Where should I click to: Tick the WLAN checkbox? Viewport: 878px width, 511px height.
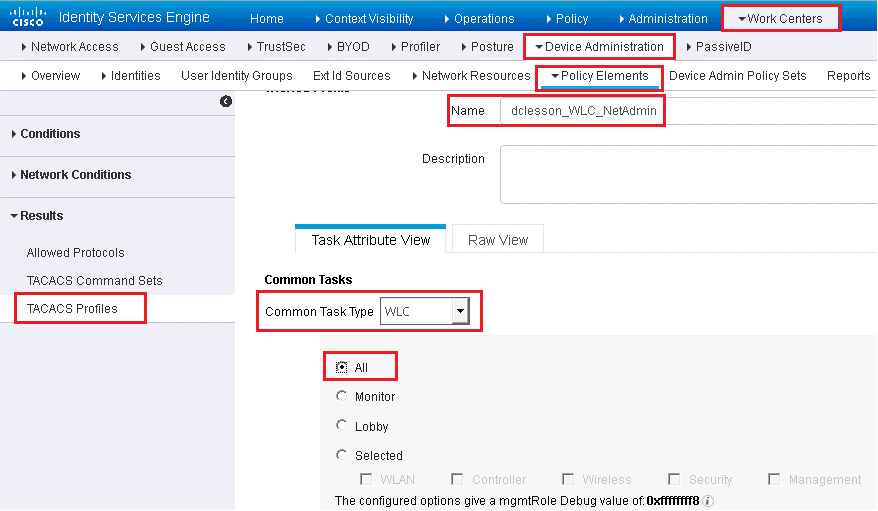point(366,480)
